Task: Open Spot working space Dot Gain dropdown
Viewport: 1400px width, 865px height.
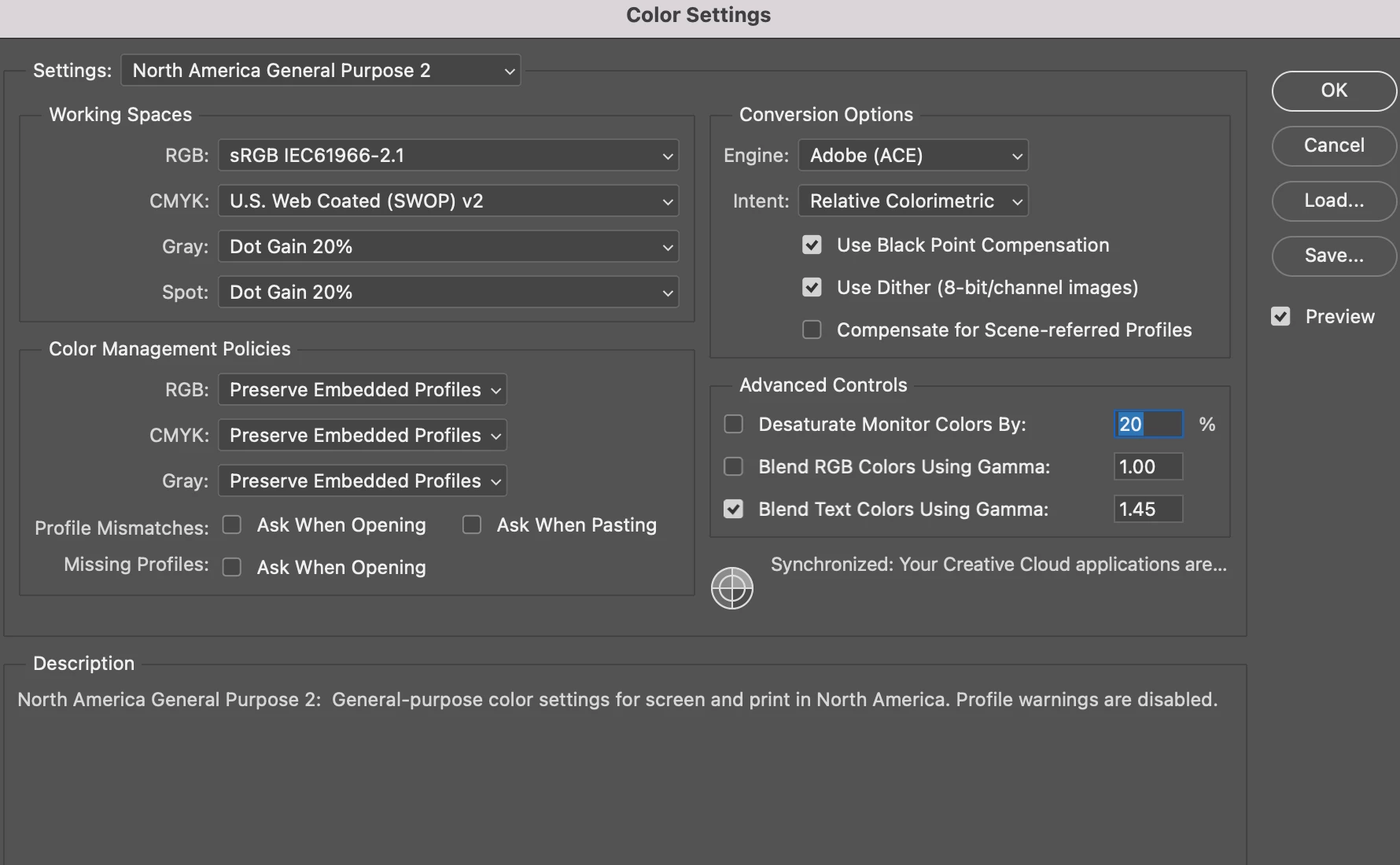Action: pos(448,293)
